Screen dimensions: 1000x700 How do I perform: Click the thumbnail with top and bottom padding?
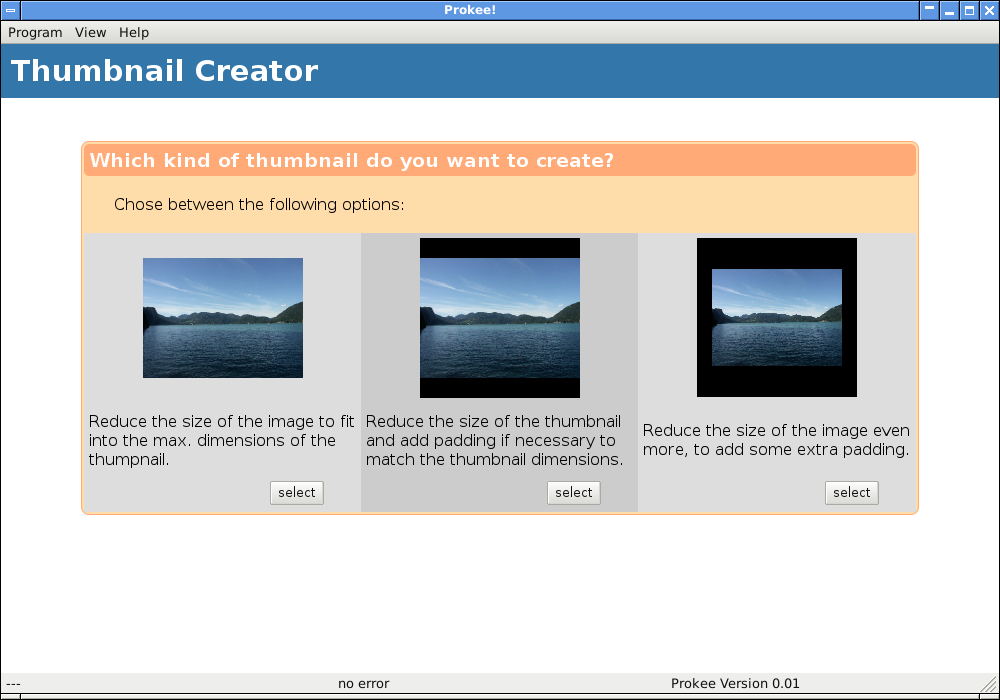click(500, 318)
